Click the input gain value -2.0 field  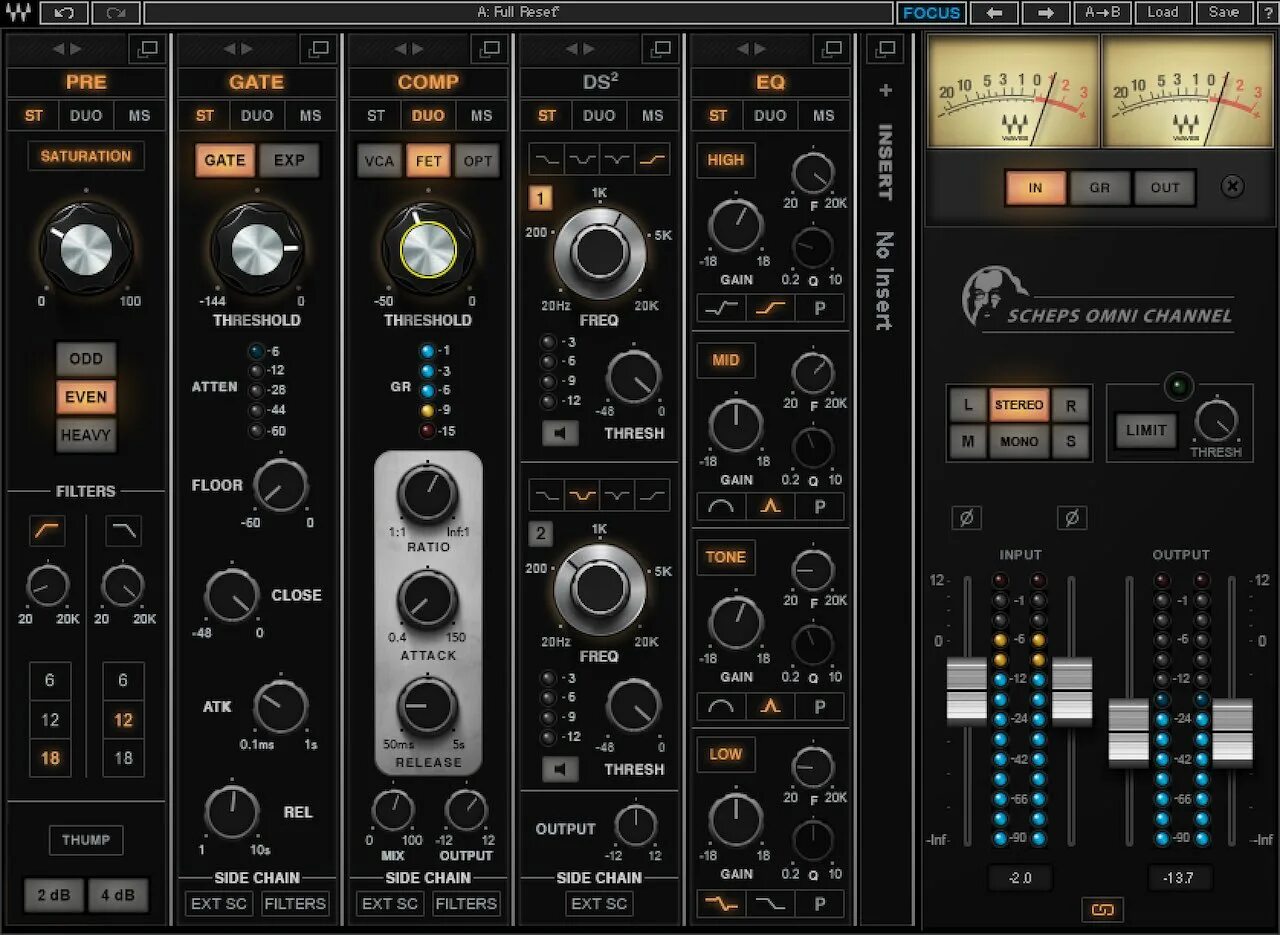point(1020,878)
